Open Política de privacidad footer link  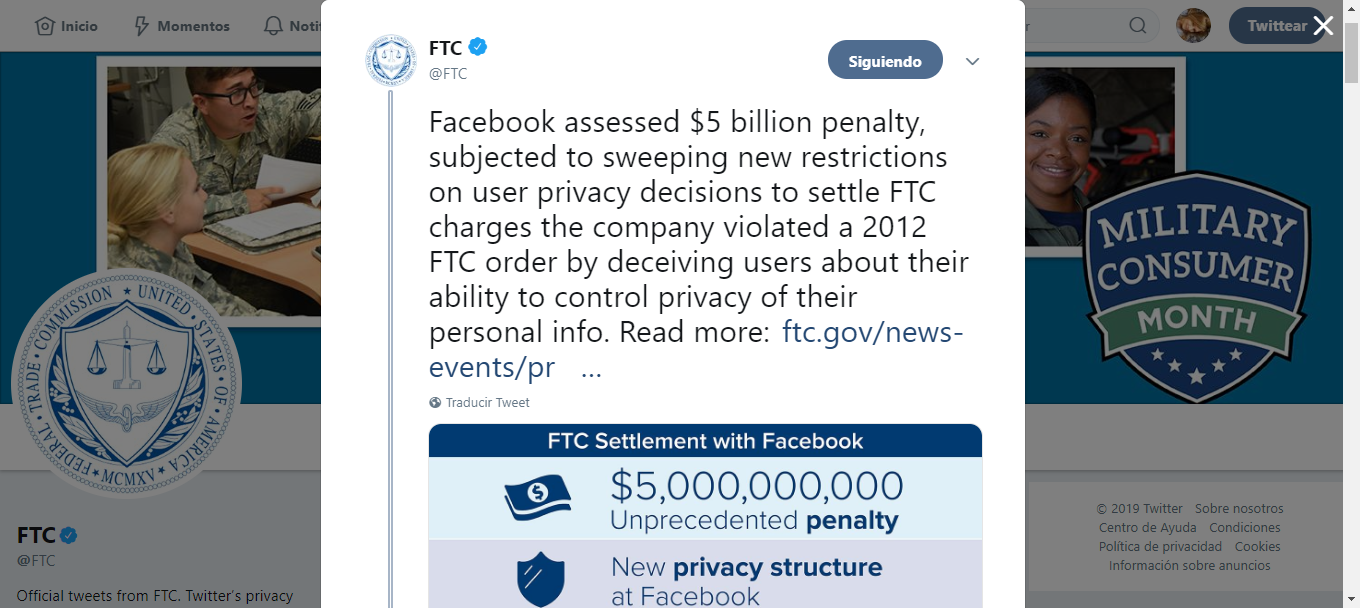point(1160,547)
